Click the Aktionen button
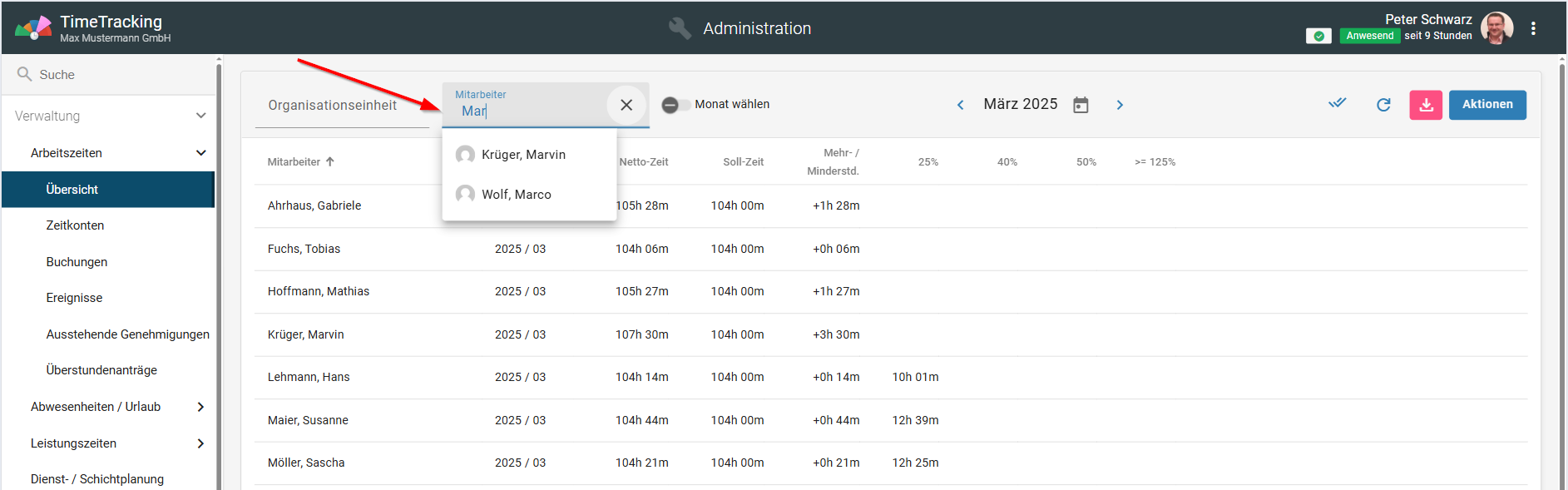Screen dimensions: 1568x490 [1486, 105]
